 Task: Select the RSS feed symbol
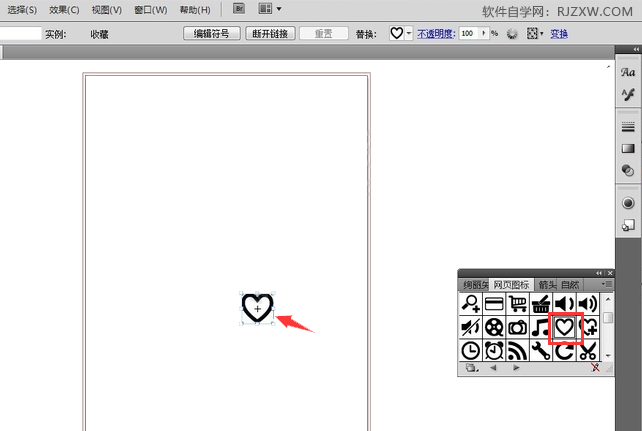[x=518, y=350]
